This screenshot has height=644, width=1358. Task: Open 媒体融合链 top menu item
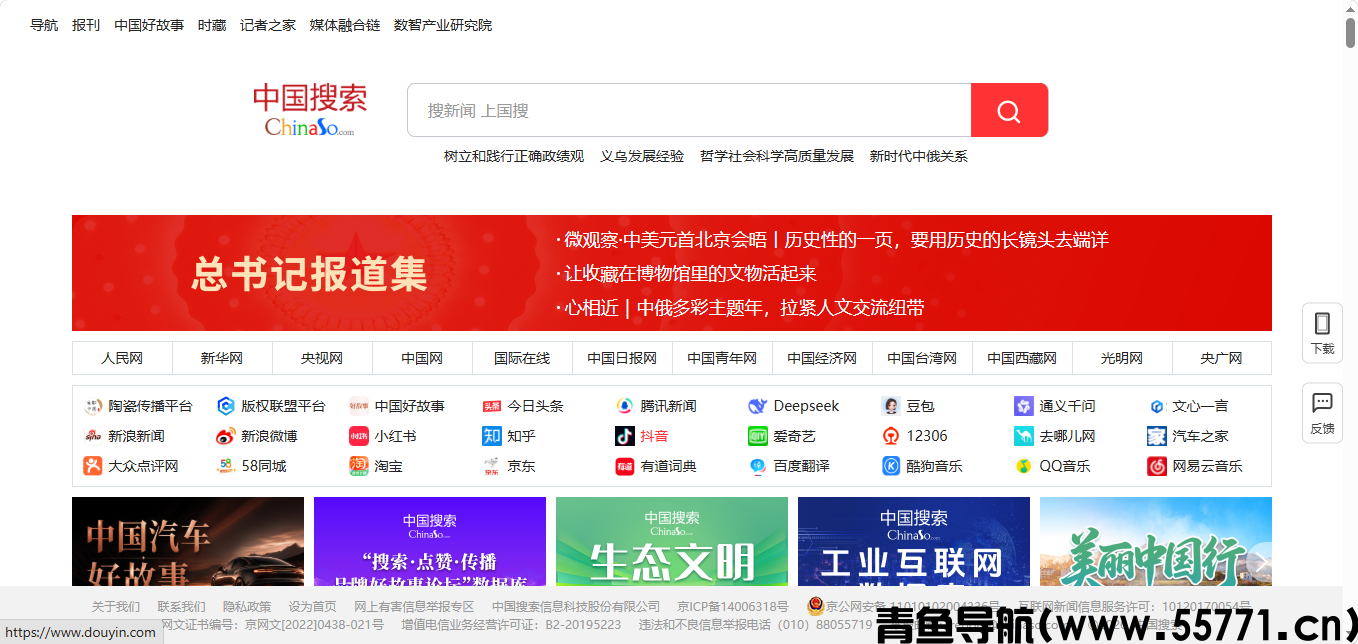[345, 25]
